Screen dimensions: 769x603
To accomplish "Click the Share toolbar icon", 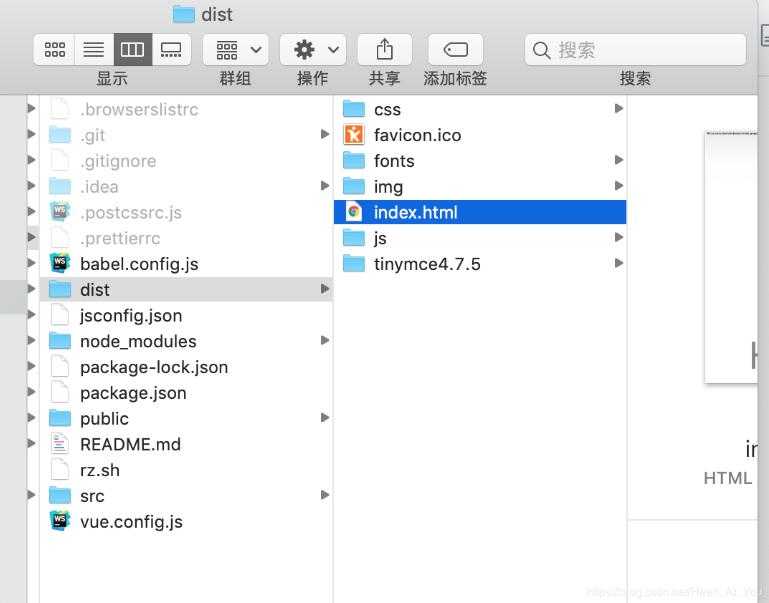I will 384,49.
